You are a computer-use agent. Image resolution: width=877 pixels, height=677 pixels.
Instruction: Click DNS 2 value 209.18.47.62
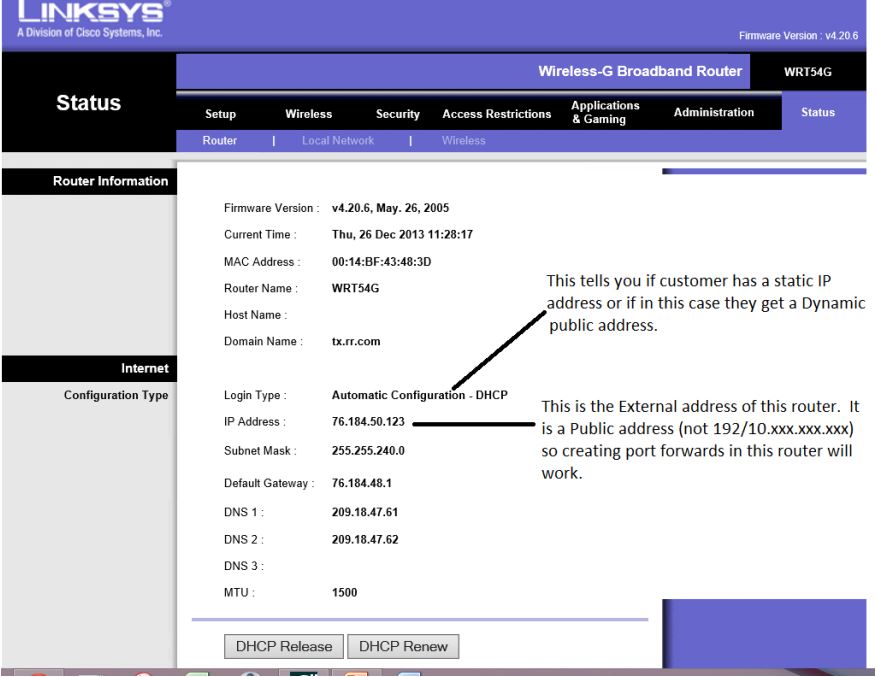[x=365, y=539]
